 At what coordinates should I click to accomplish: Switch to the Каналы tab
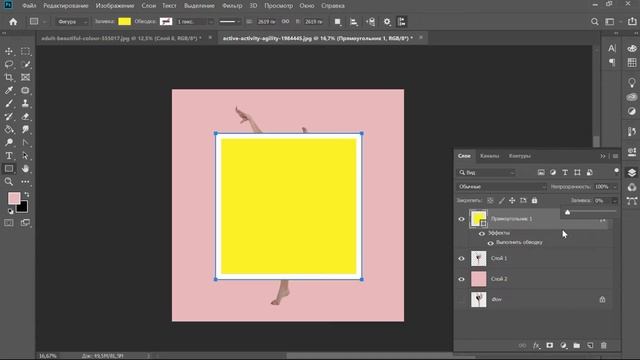489,156
